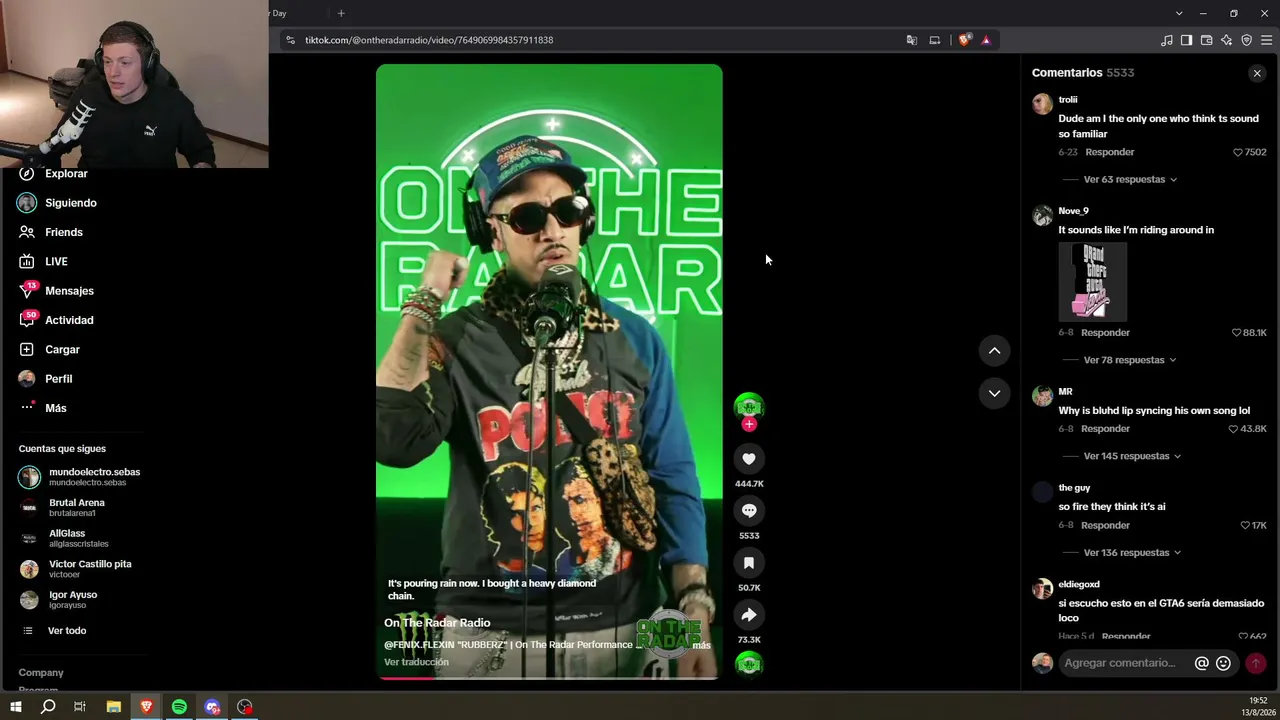This screenshot has width=1280, height=720.
Task: Open the Brave Wallet icon
Action: point(1207,40)
